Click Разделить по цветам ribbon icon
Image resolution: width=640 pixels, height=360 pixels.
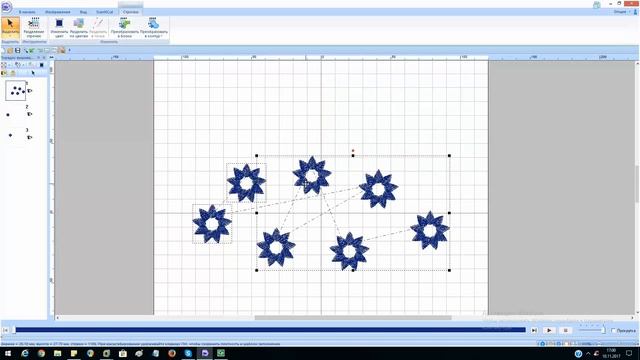coord(79,28)
